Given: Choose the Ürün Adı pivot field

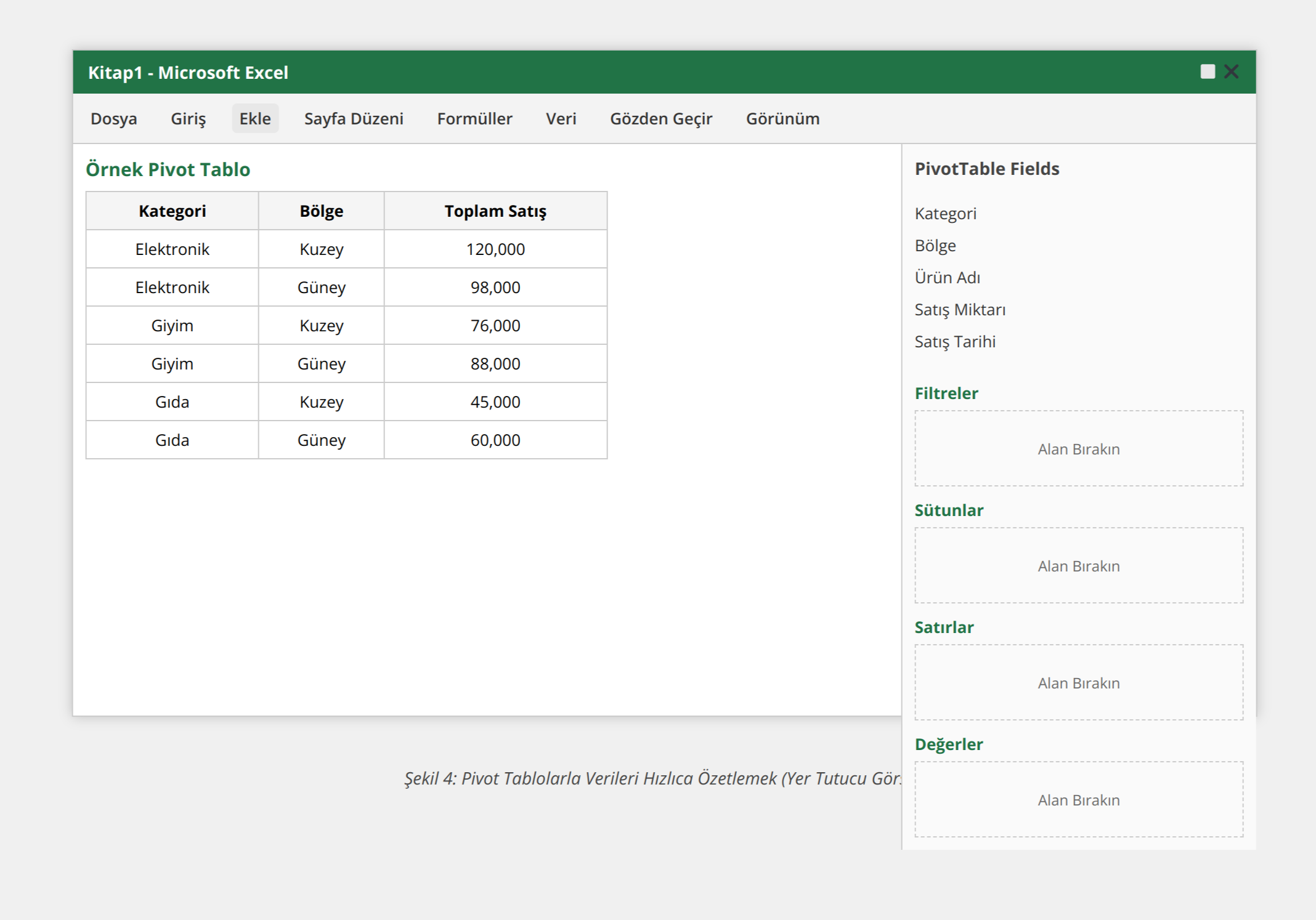Looking at the screenshot, I should [x=947, y=278].
